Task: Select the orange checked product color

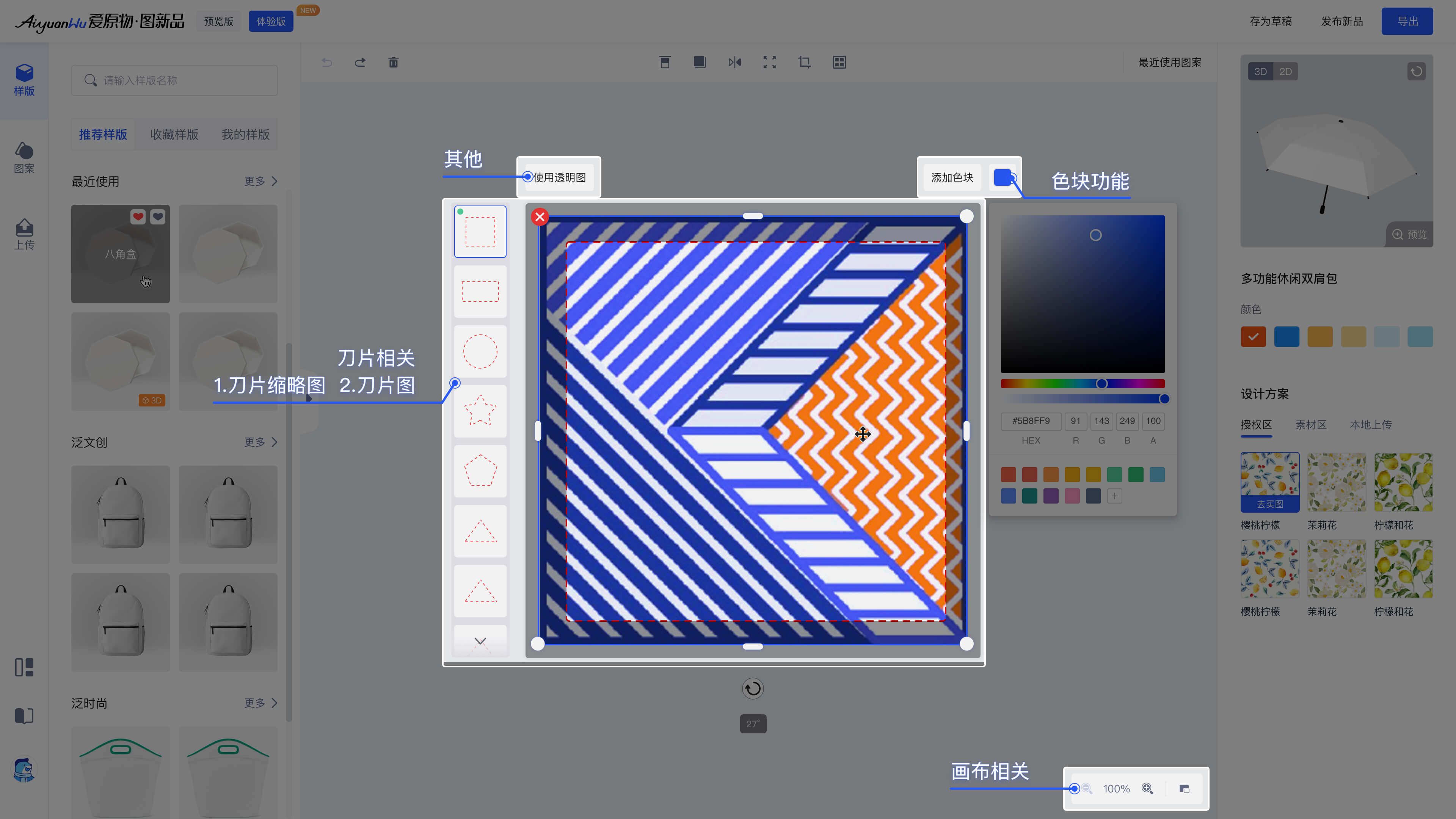Action: coord(1253,337)
